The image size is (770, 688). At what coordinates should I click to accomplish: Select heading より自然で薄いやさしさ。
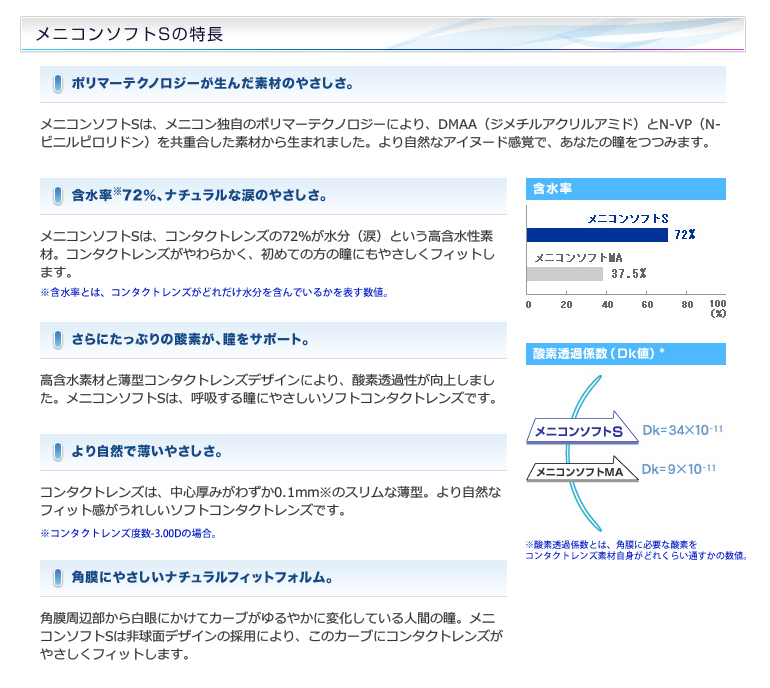[x=147, y=451]
